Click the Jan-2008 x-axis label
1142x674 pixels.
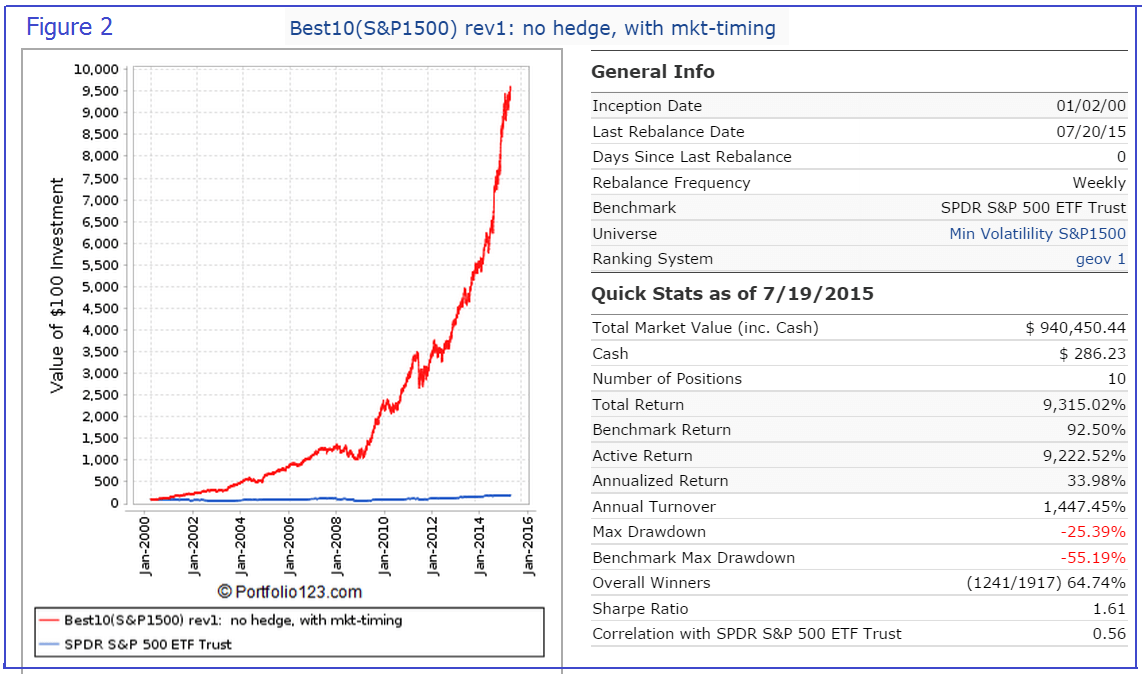pos(336,546)
